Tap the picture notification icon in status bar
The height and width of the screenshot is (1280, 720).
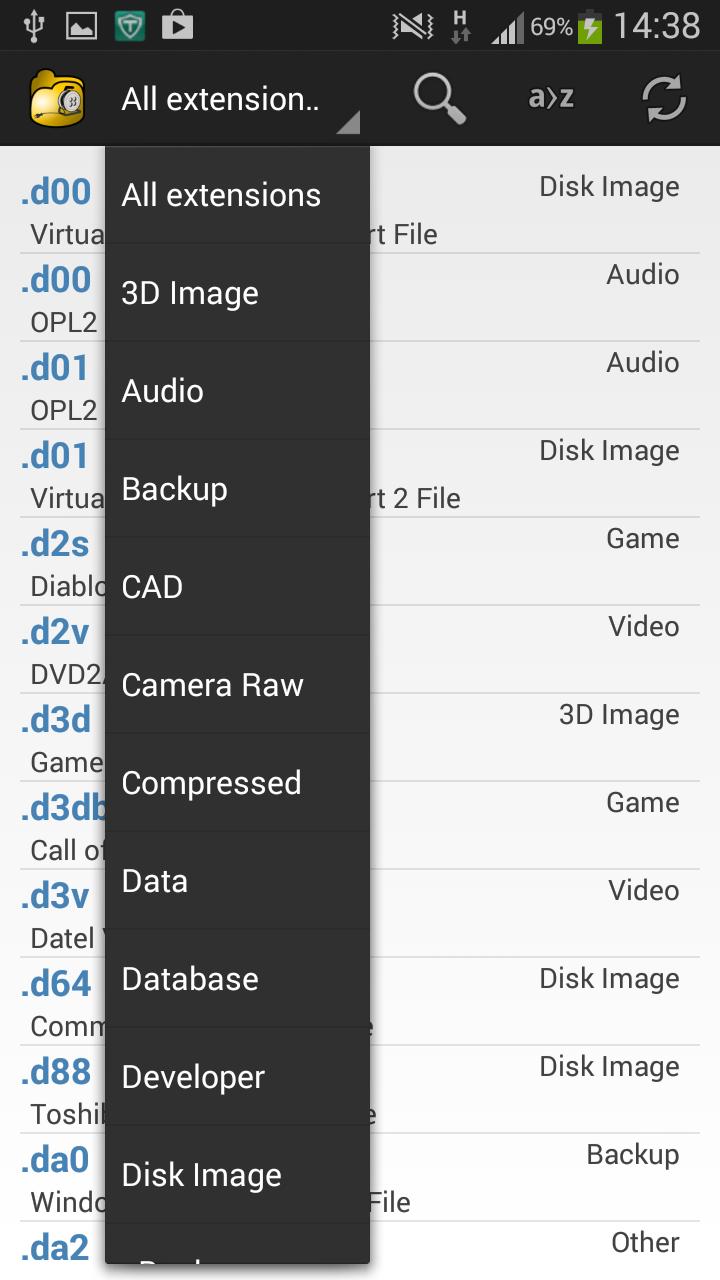pos(82,27)
